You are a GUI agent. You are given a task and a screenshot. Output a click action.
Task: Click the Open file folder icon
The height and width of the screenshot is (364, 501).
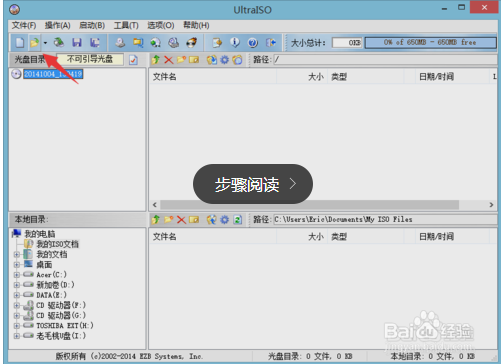click(34, 42)
